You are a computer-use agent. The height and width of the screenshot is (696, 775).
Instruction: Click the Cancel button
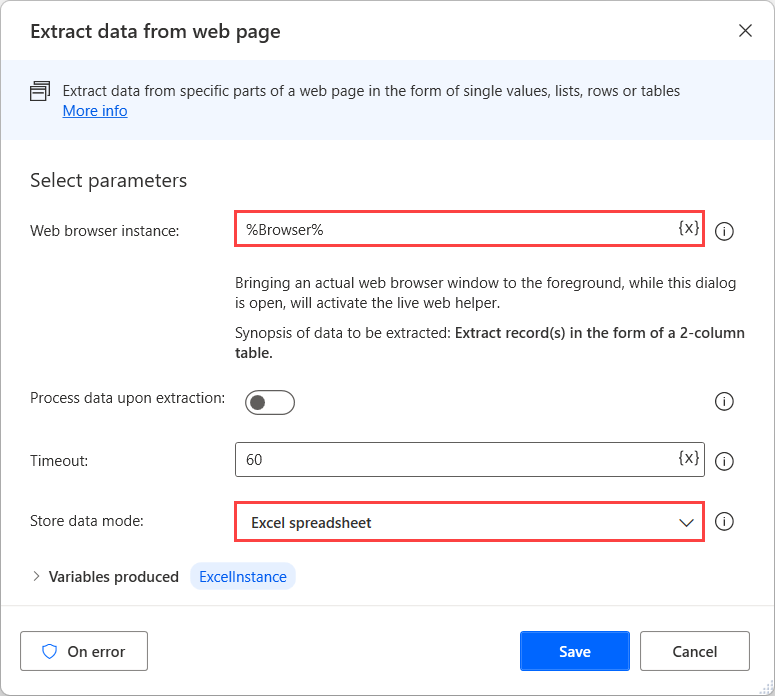(694, 651)
